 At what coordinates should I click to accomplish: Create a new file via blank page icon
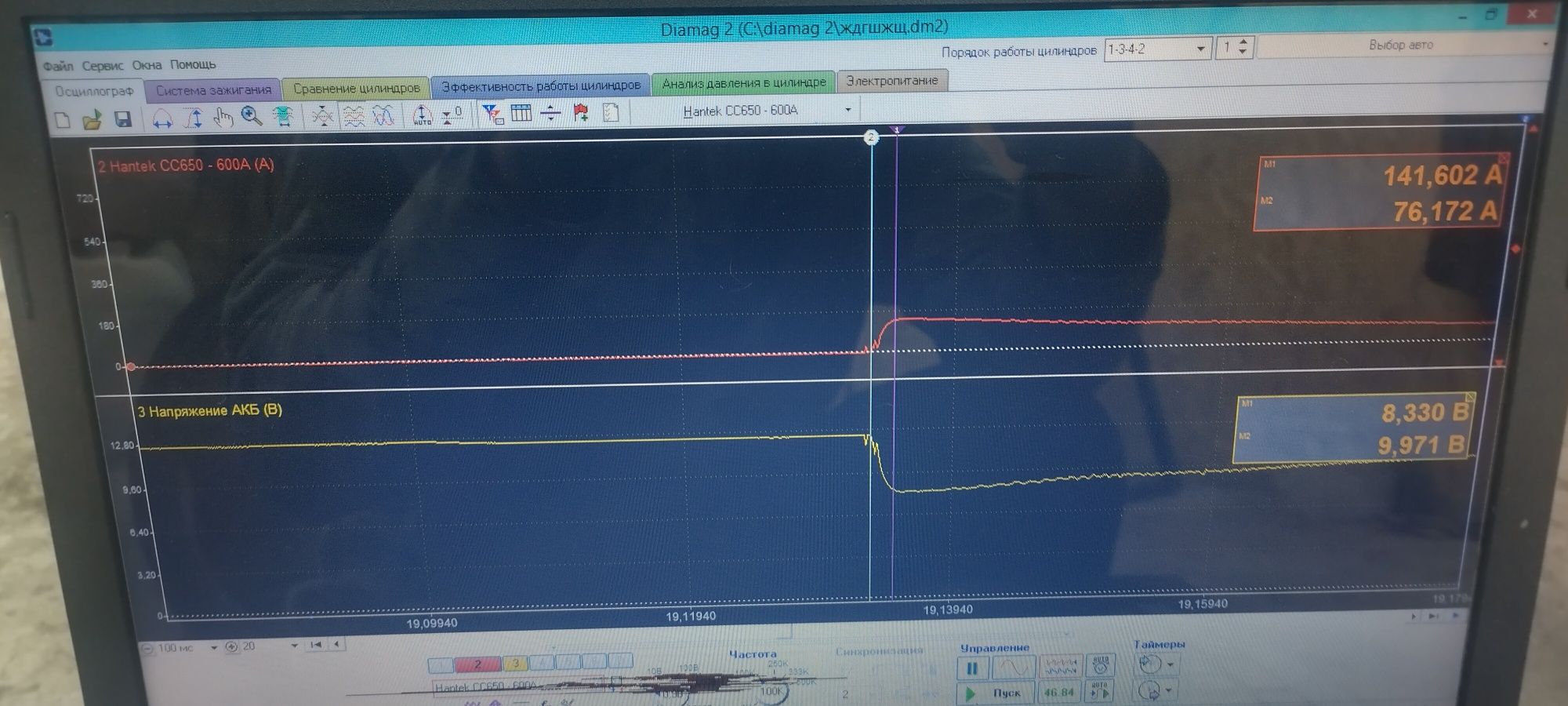pos(64,119)
